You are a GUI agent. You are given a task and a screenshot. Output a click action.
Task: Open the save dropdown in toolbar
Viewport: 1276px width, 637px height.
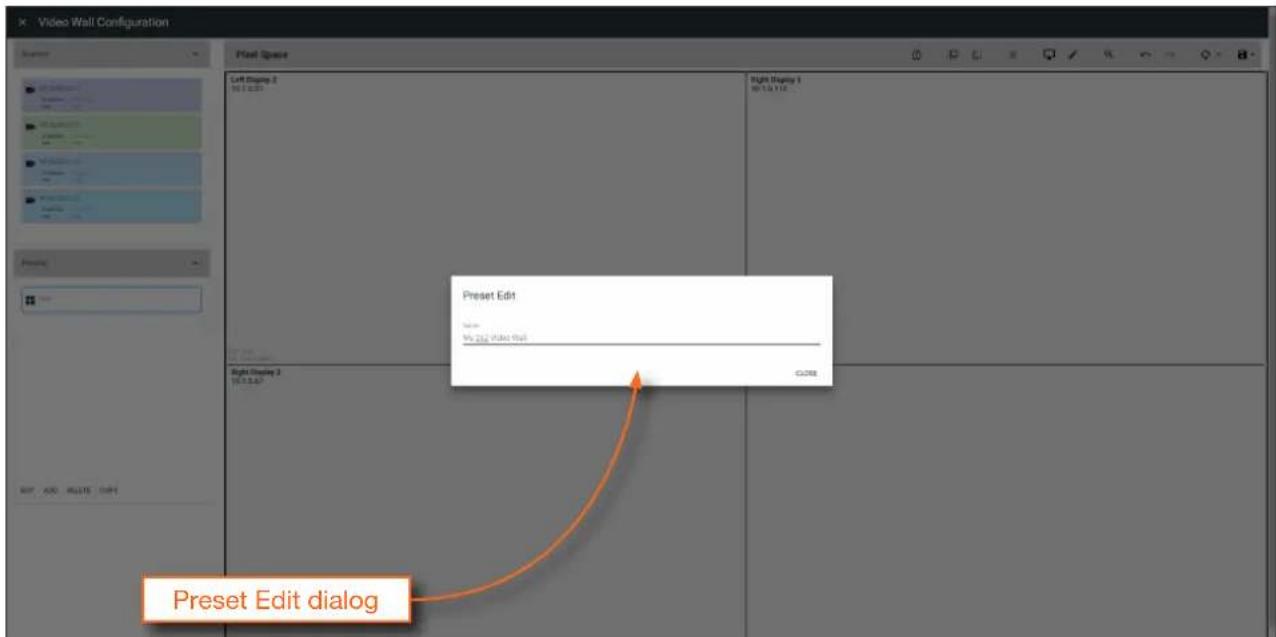click(1246, 54)
